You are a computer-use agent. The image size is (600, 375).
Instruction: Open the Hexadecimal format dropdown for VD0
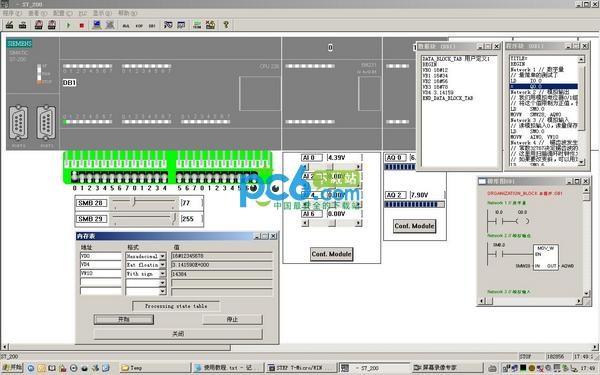[163, 256]
